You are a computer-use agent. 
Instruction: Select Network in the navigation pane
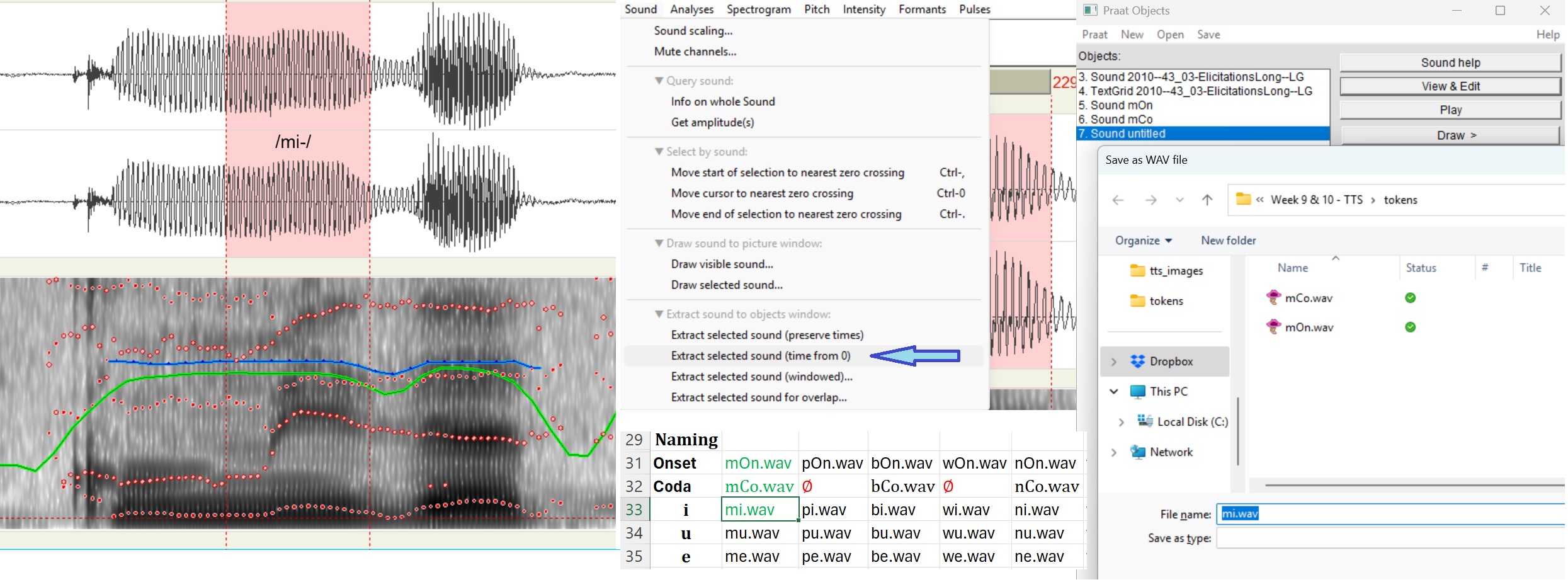(1171, 452)
